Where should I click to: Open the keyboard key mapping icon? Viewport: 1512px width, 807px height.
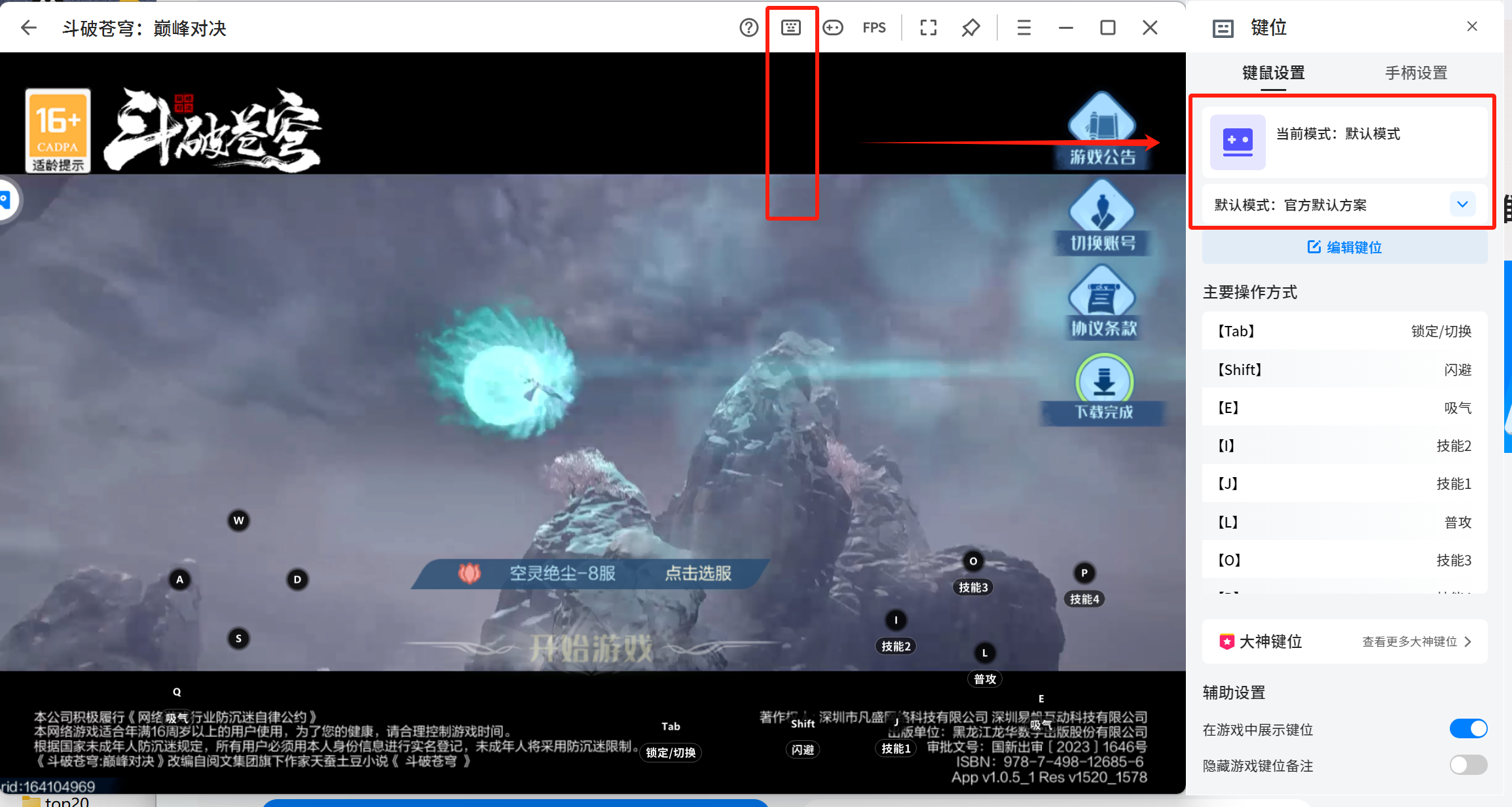(x=791, y=27)
